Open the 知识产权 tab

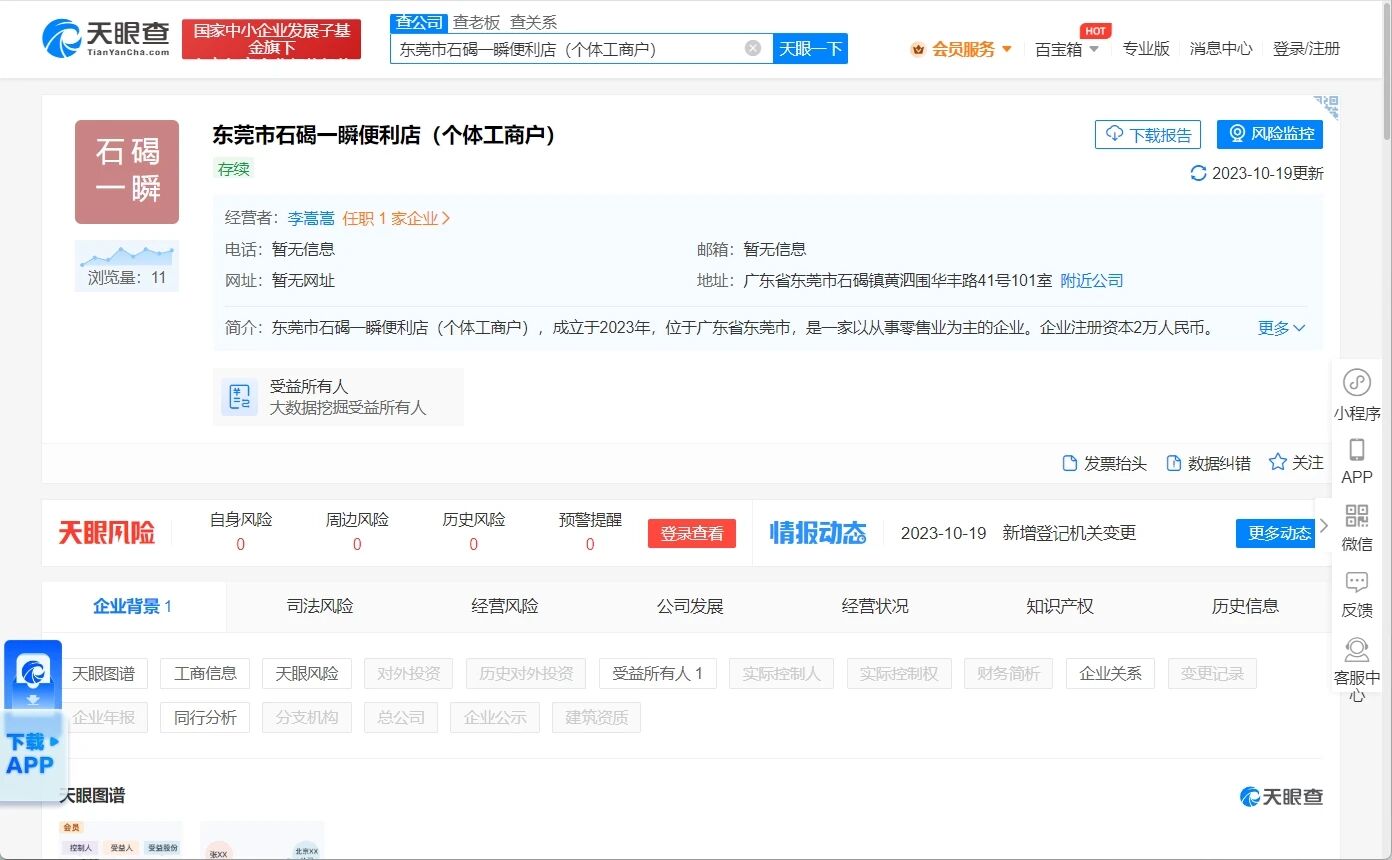coord(1060,606)
